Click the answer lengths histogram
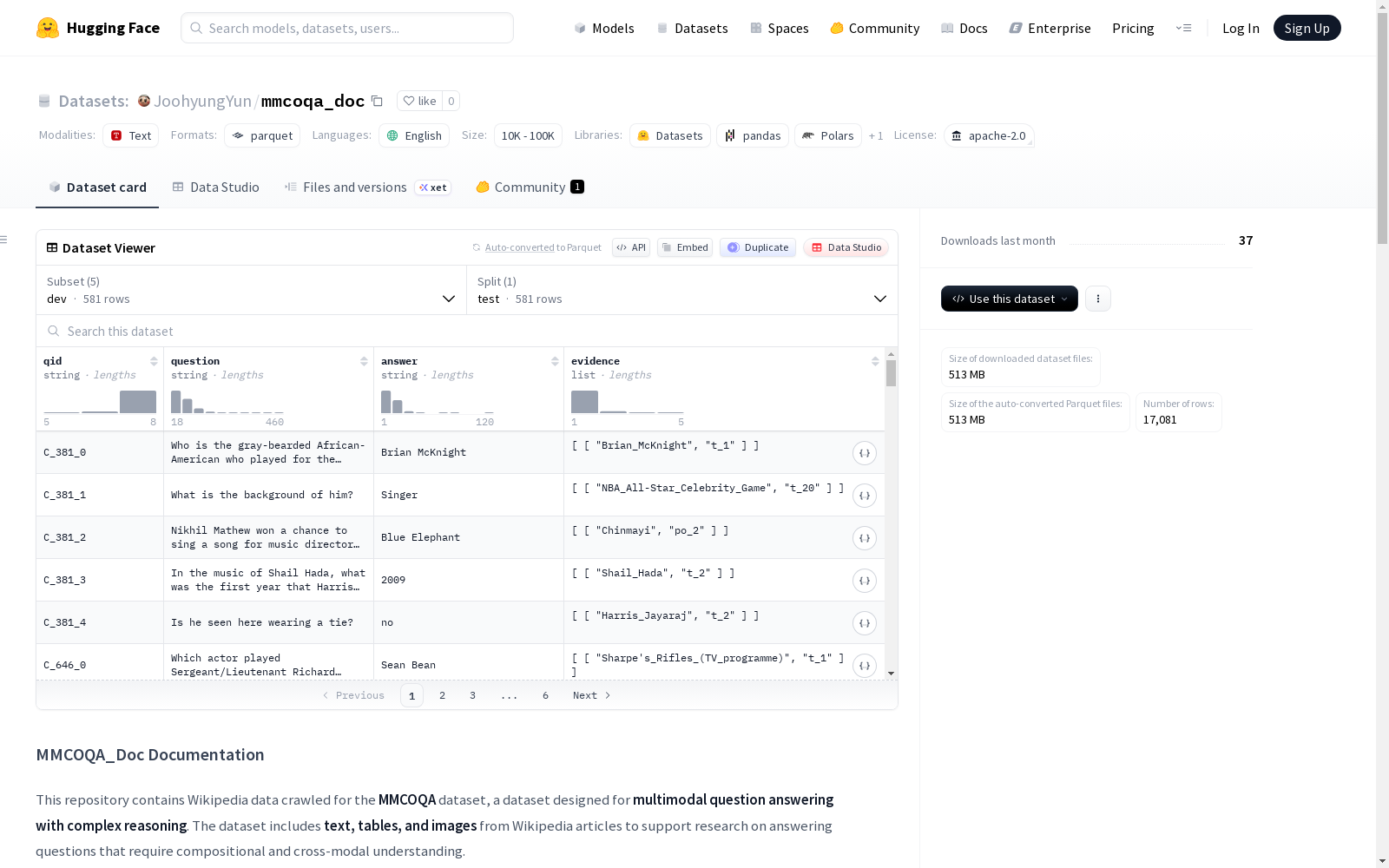 (x=438, y=401)
